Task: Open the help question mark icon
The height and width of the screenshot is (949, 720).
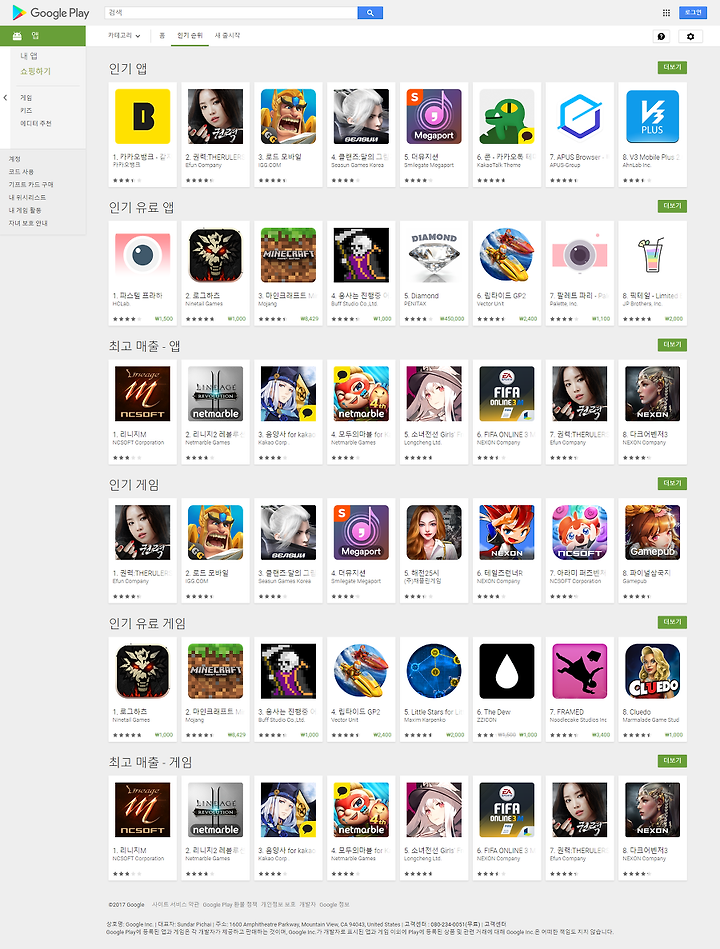Action: point(661,36)
